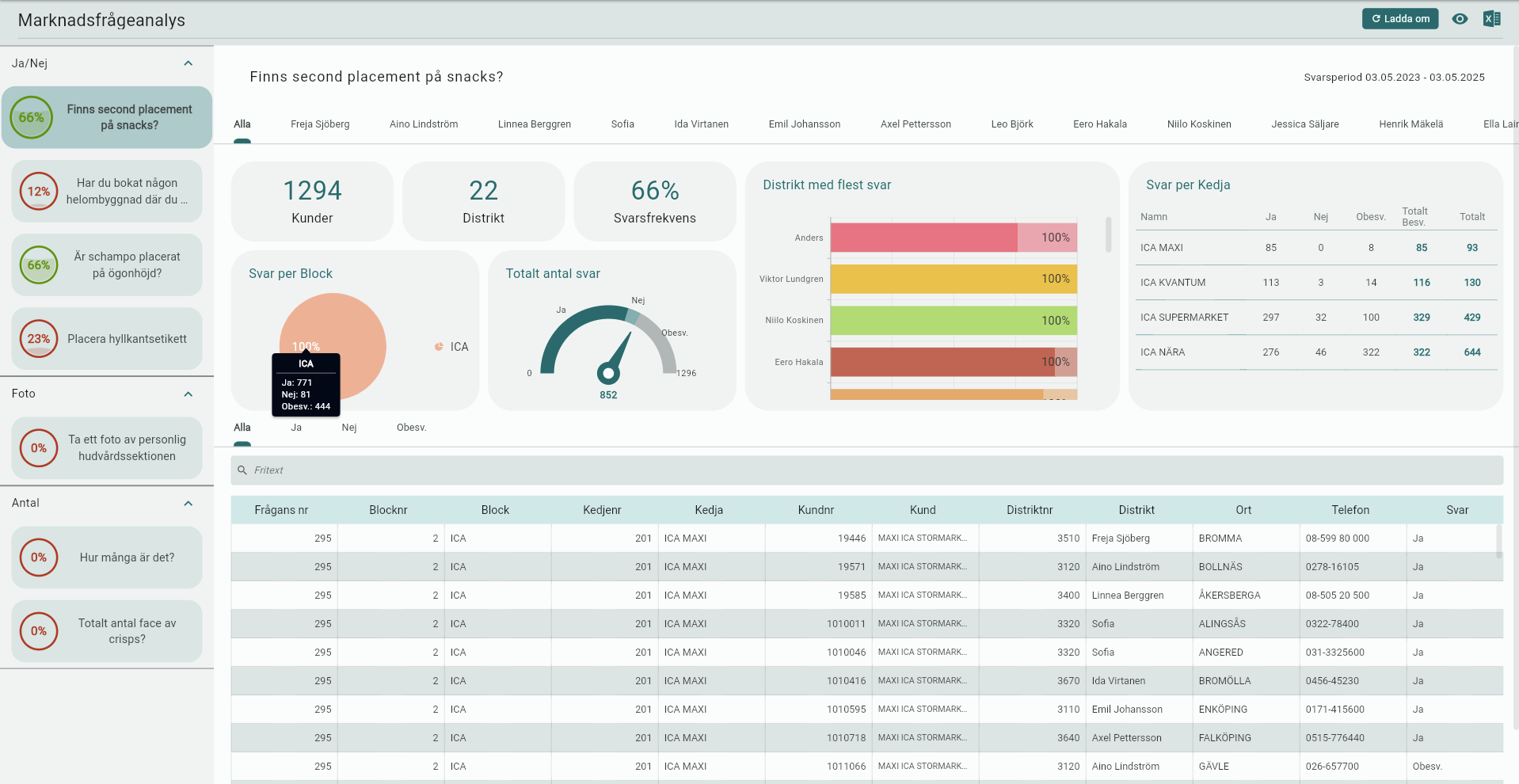
Task: Click the data table vertical scrollbar
Action: click(x=1498, y=541)
